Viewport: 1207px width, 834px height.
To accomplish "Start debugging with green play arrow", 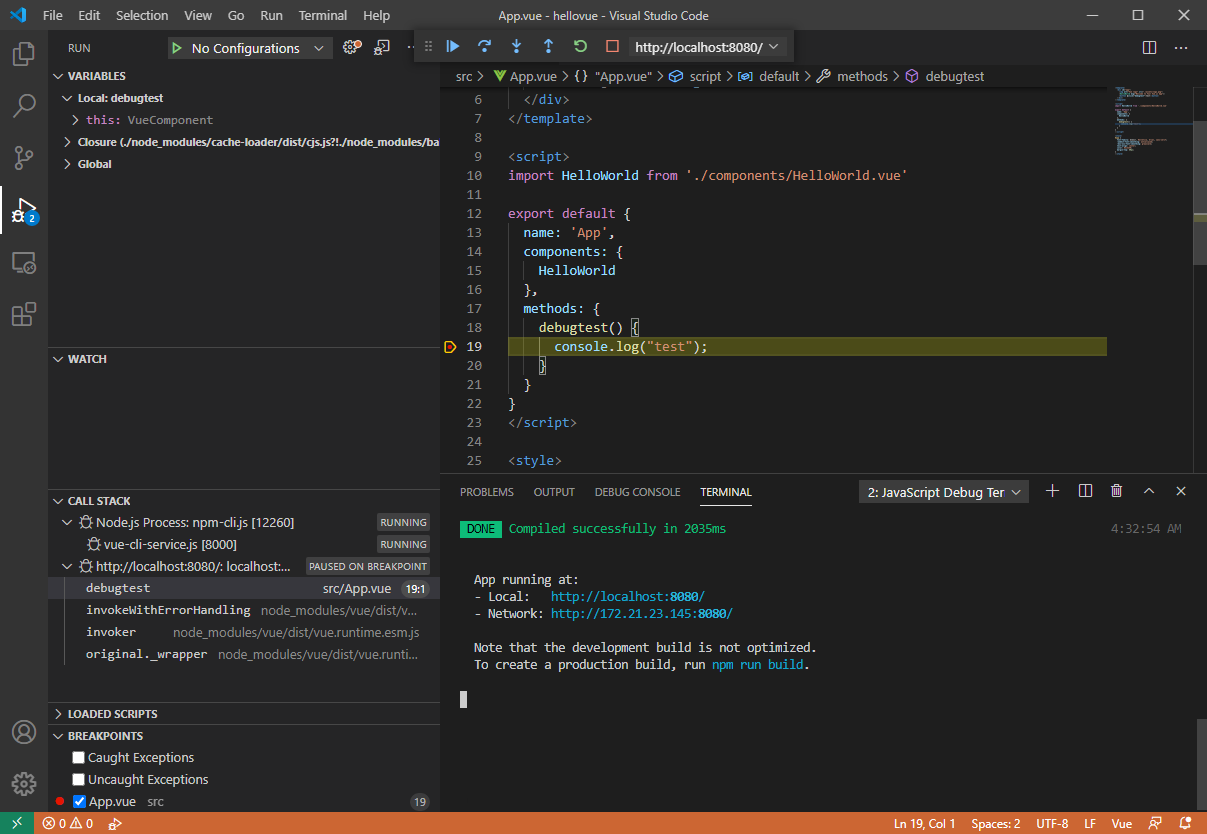I will [176, 48].
